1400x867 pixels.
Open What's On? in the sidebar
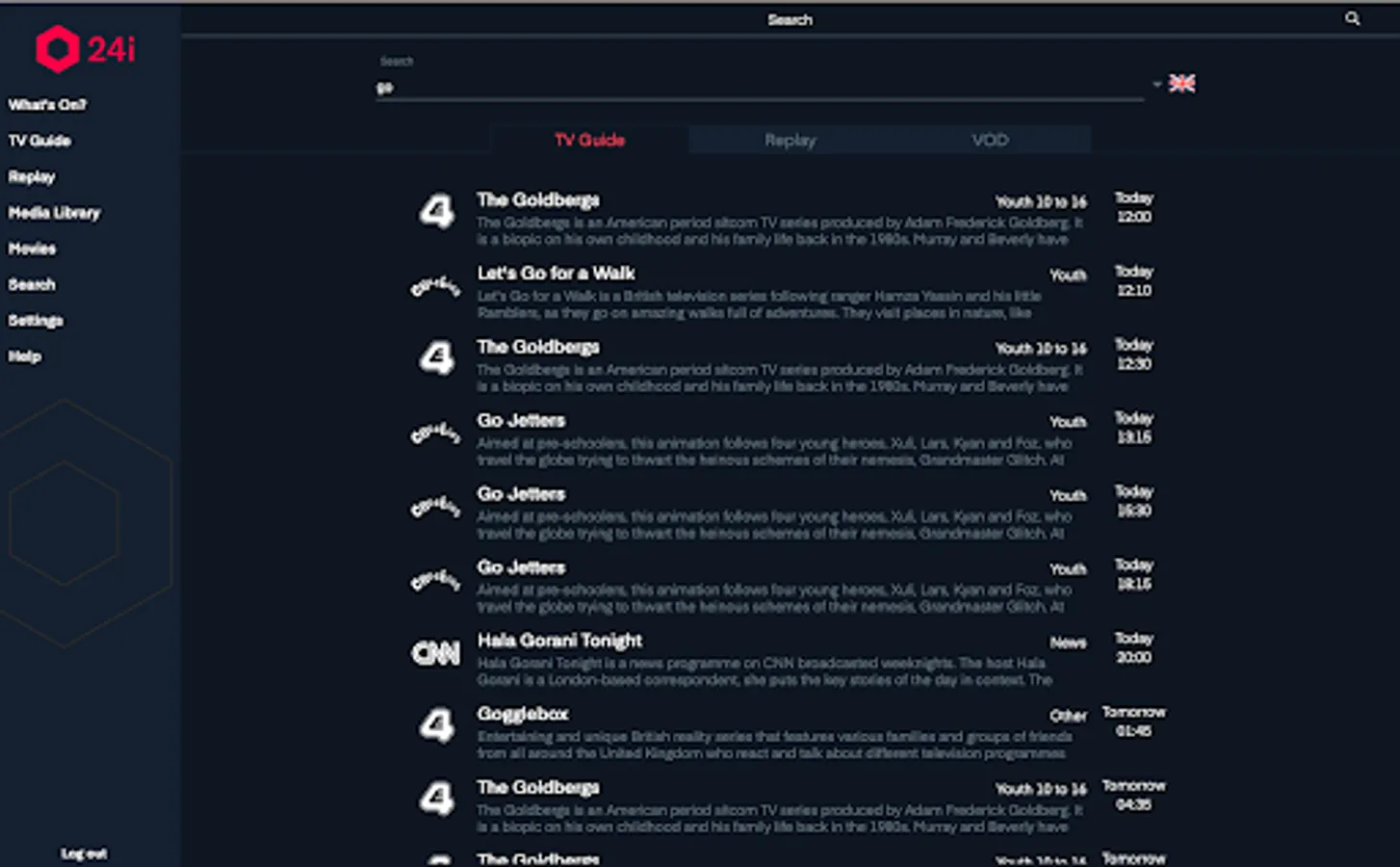coord(47,104)
